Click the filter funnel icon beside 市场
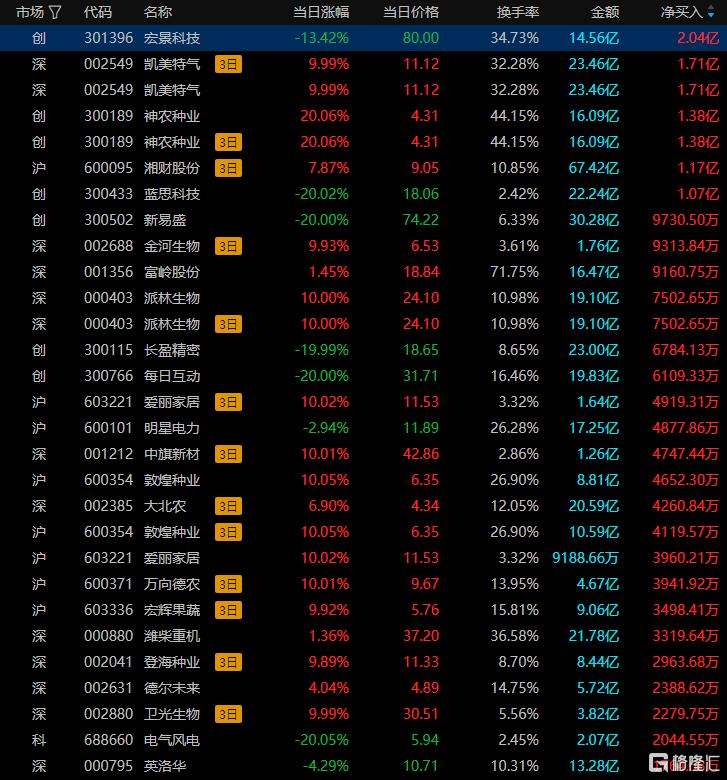727x780 pixels. click(55, 12)
